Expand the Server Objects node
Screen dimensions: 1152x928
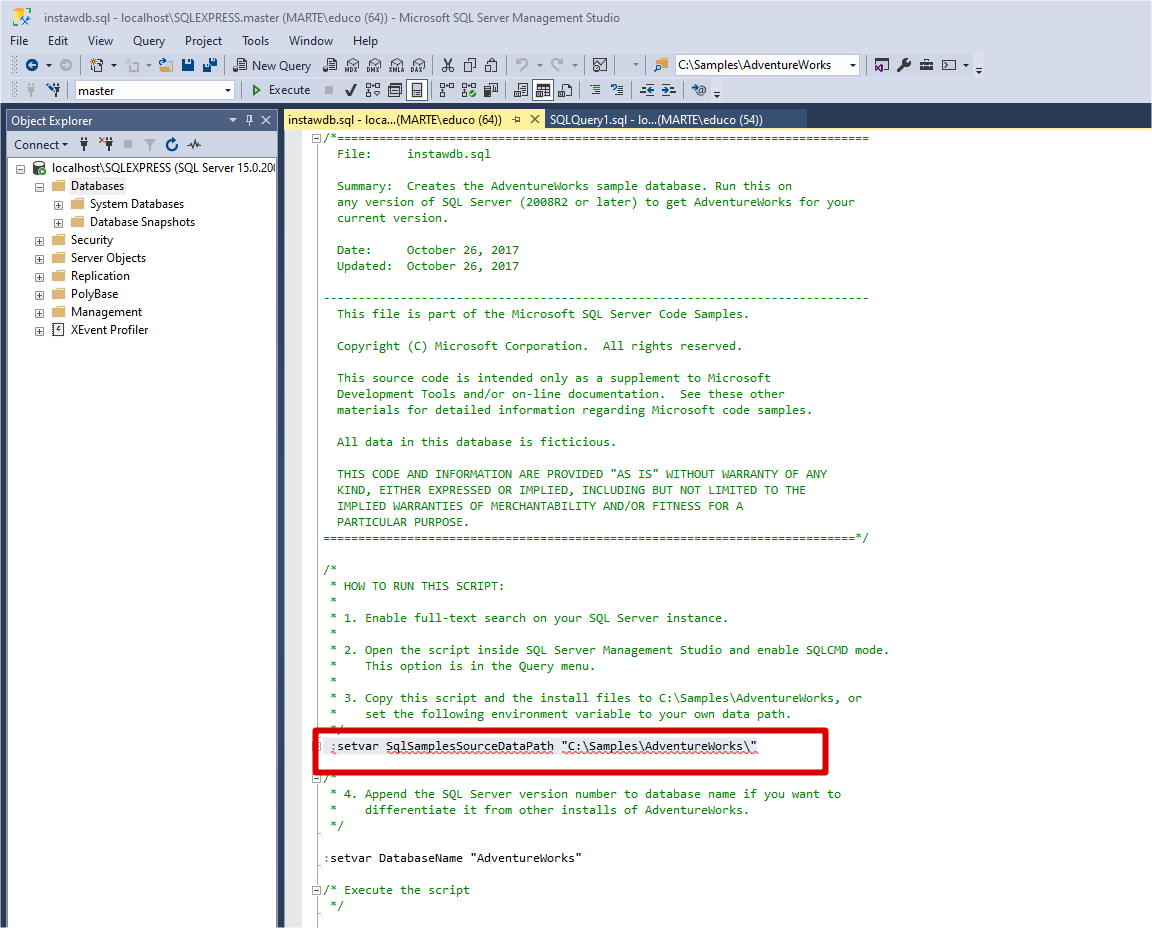point(40,259)
